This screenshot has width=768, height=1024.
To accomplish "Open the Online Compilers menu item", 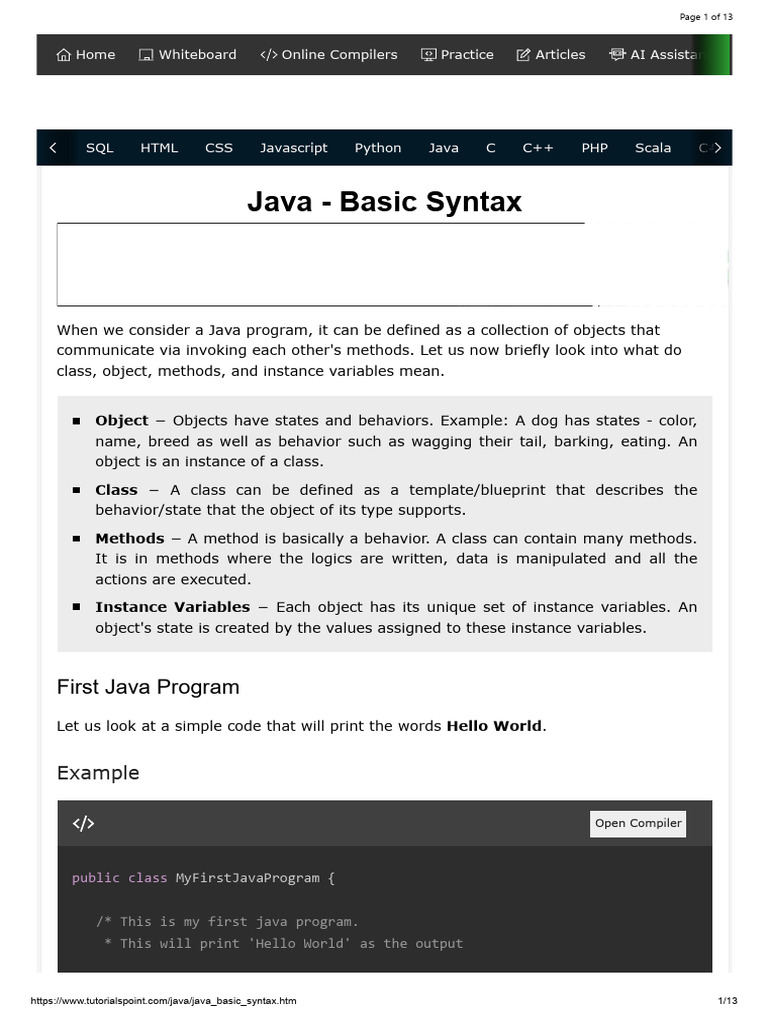I will pos(328,55).
